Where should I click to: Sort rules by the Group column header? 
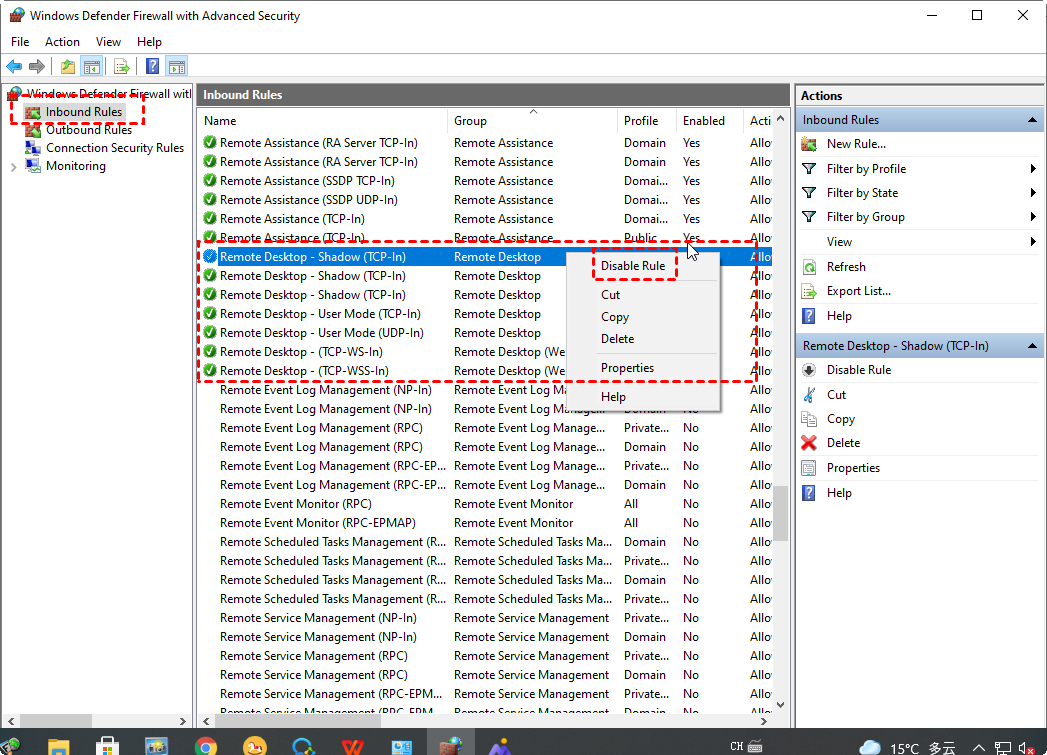(x=471, y=121)
